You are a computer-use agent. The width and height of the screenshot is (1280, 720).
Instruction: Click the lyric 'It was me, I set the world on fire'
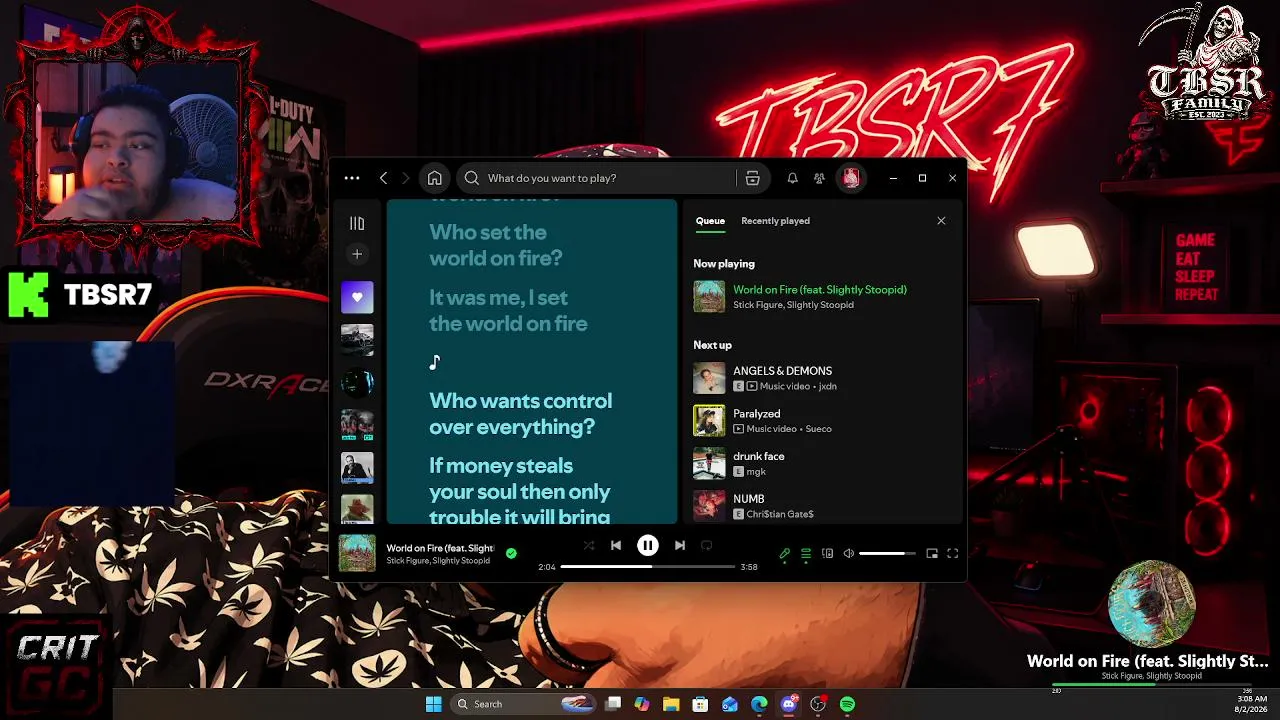508,310
